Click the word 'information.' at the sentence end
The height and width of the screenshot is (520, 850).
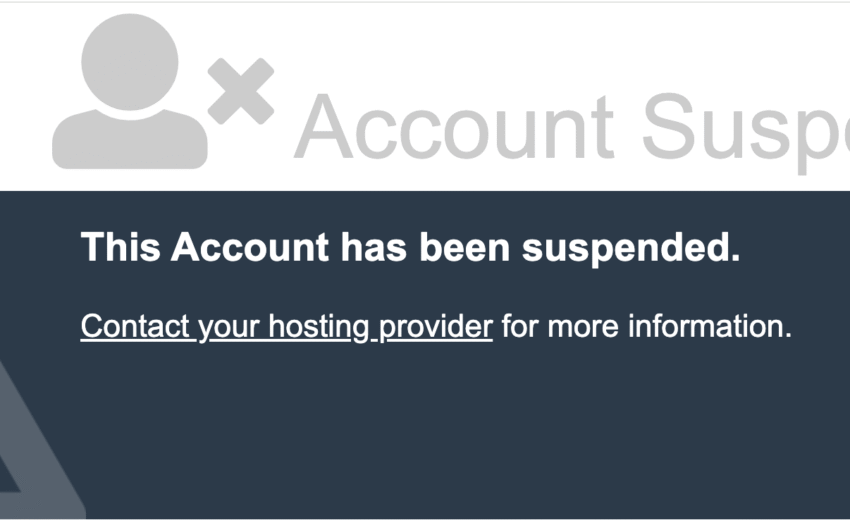pos(710,326)
